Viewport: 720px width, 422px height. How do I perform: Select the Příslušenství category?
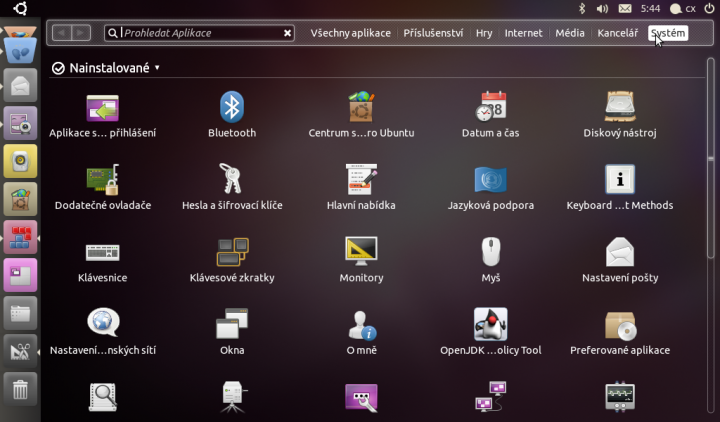[x=433, y=33]
